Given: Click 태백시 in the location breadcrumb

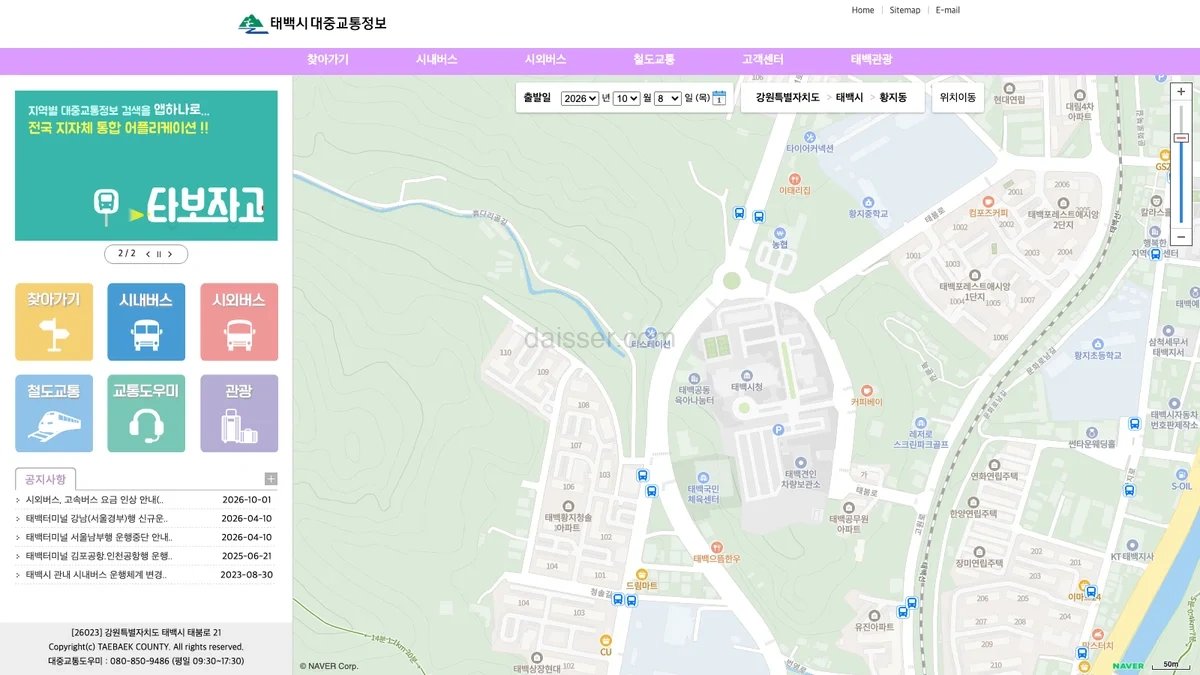Looking at the screenshot, I should pos(850,98).
